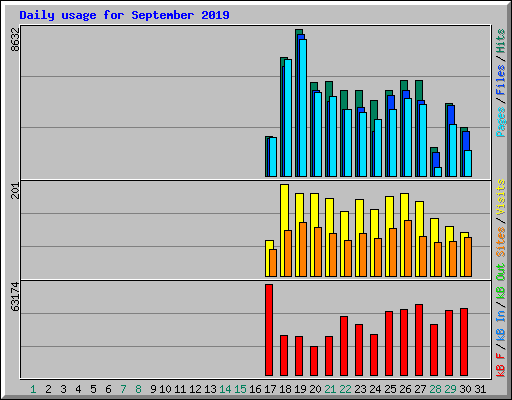The image size is (512, 400).
Task: Select day 10 on the x-axis
Action: (165, 389)
